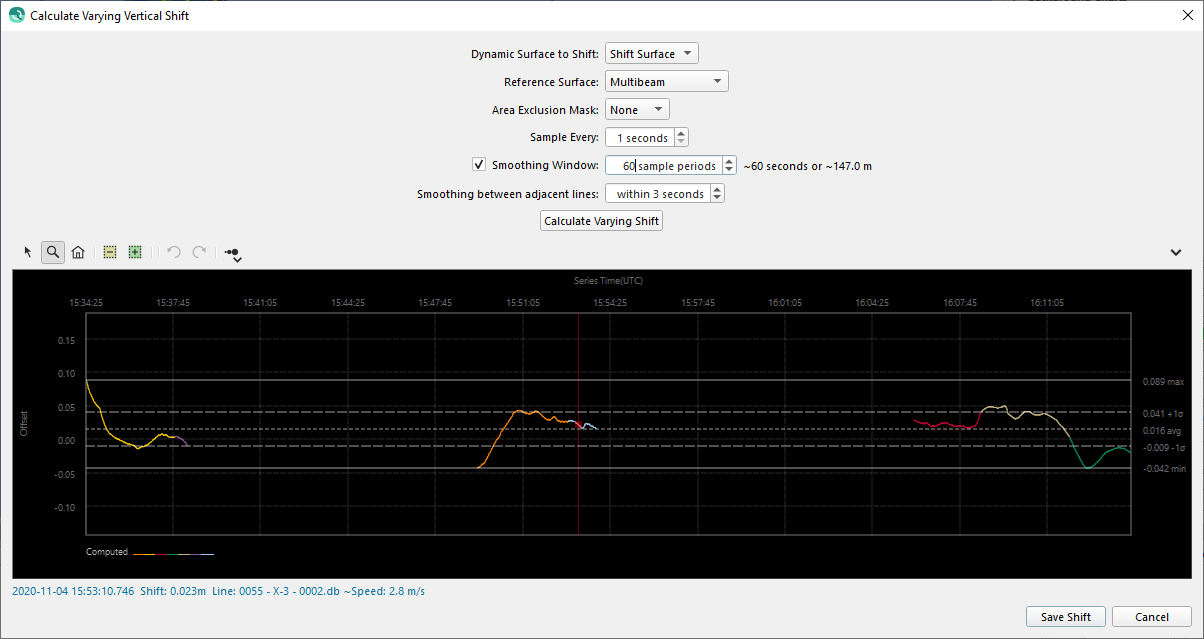Image resolution: width=1204 pixels, height=639 pixels.
Task: Decrease the Smoothing Window sample periods
Action: (x=729, y=170)
